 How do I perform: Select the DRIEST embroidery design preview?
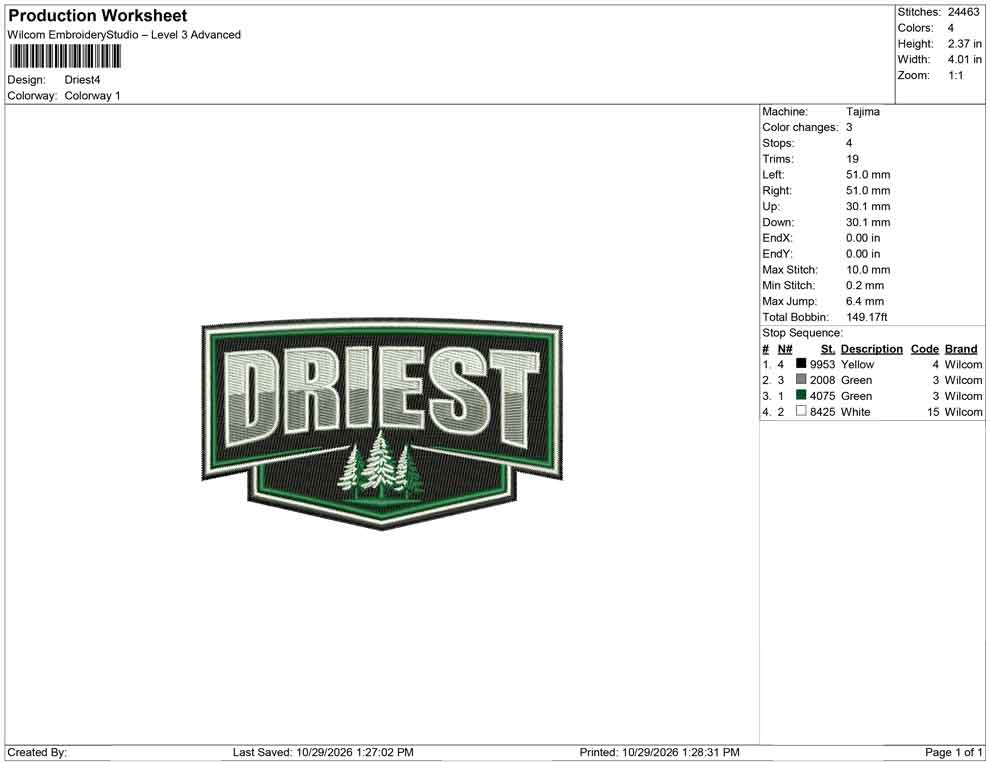point(382,424)
